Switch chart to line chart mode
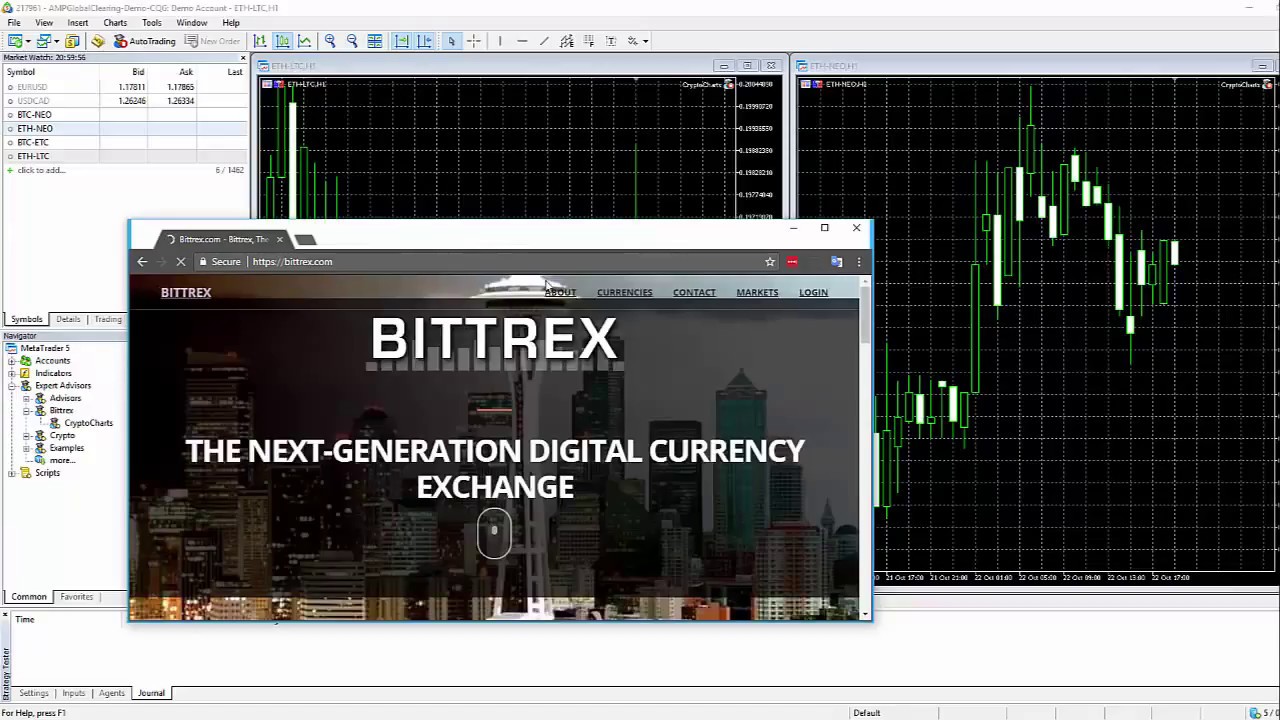1280x720 pixels. [x=304, y=41]
